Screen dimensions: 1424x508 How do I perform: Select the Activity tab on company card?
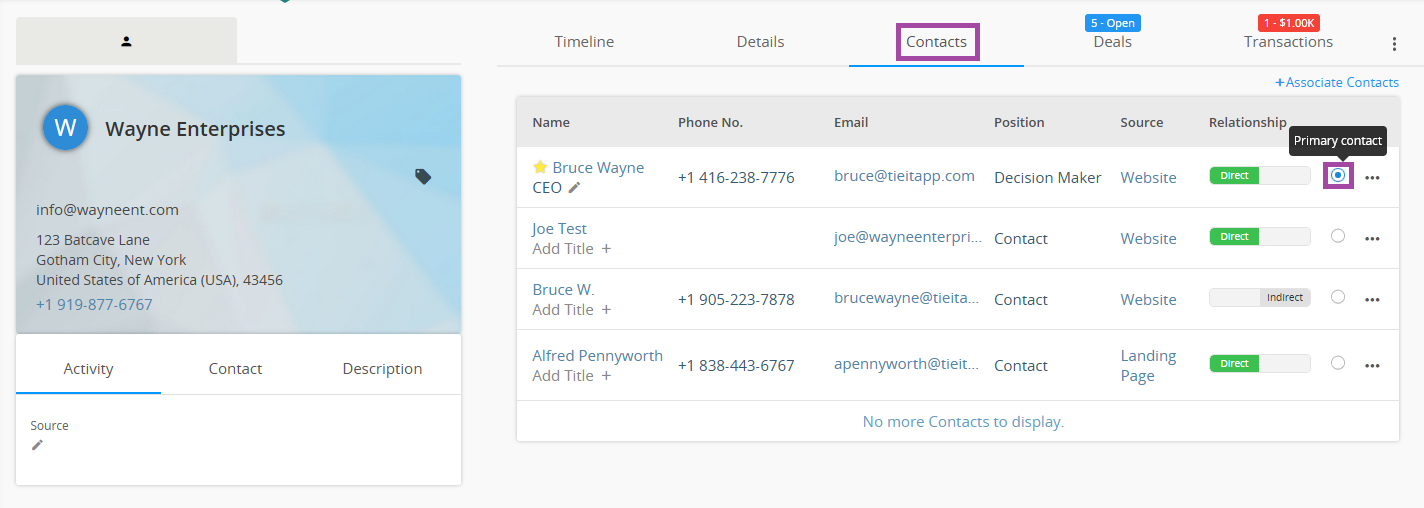pos(88,368)
